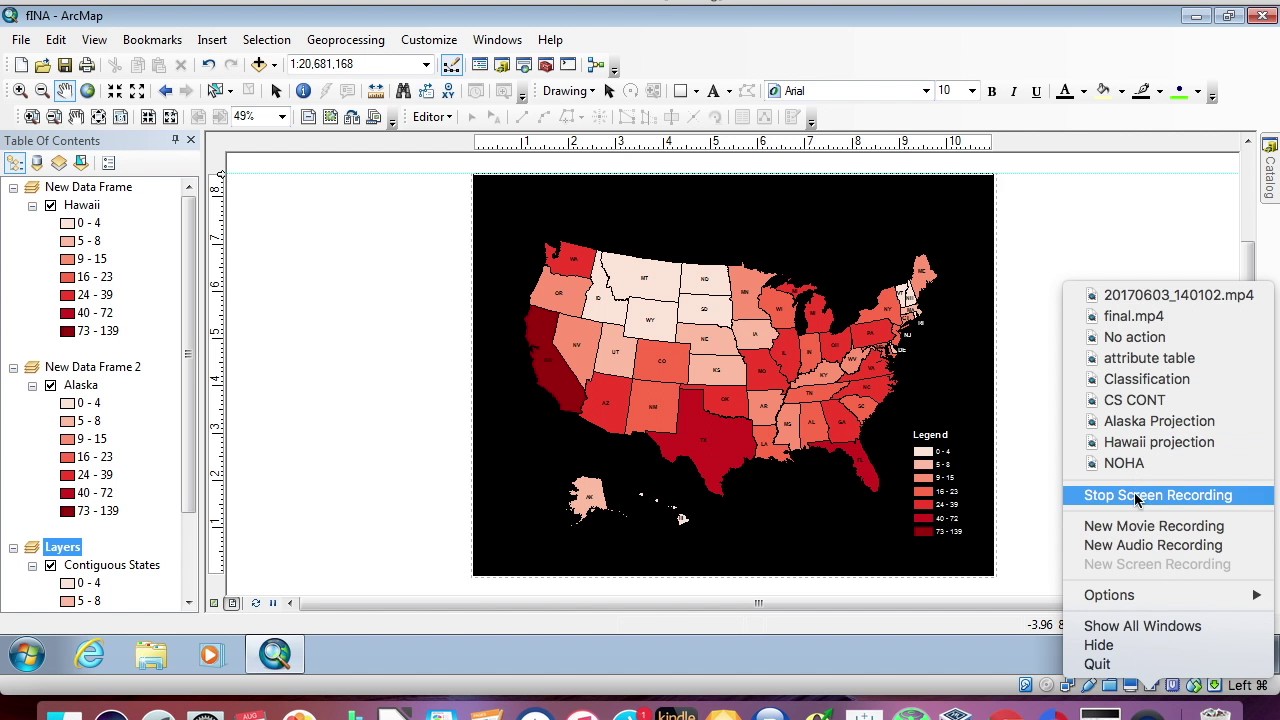Open the Bookmarks menu

pyautogui.click(x=152, y=40)
